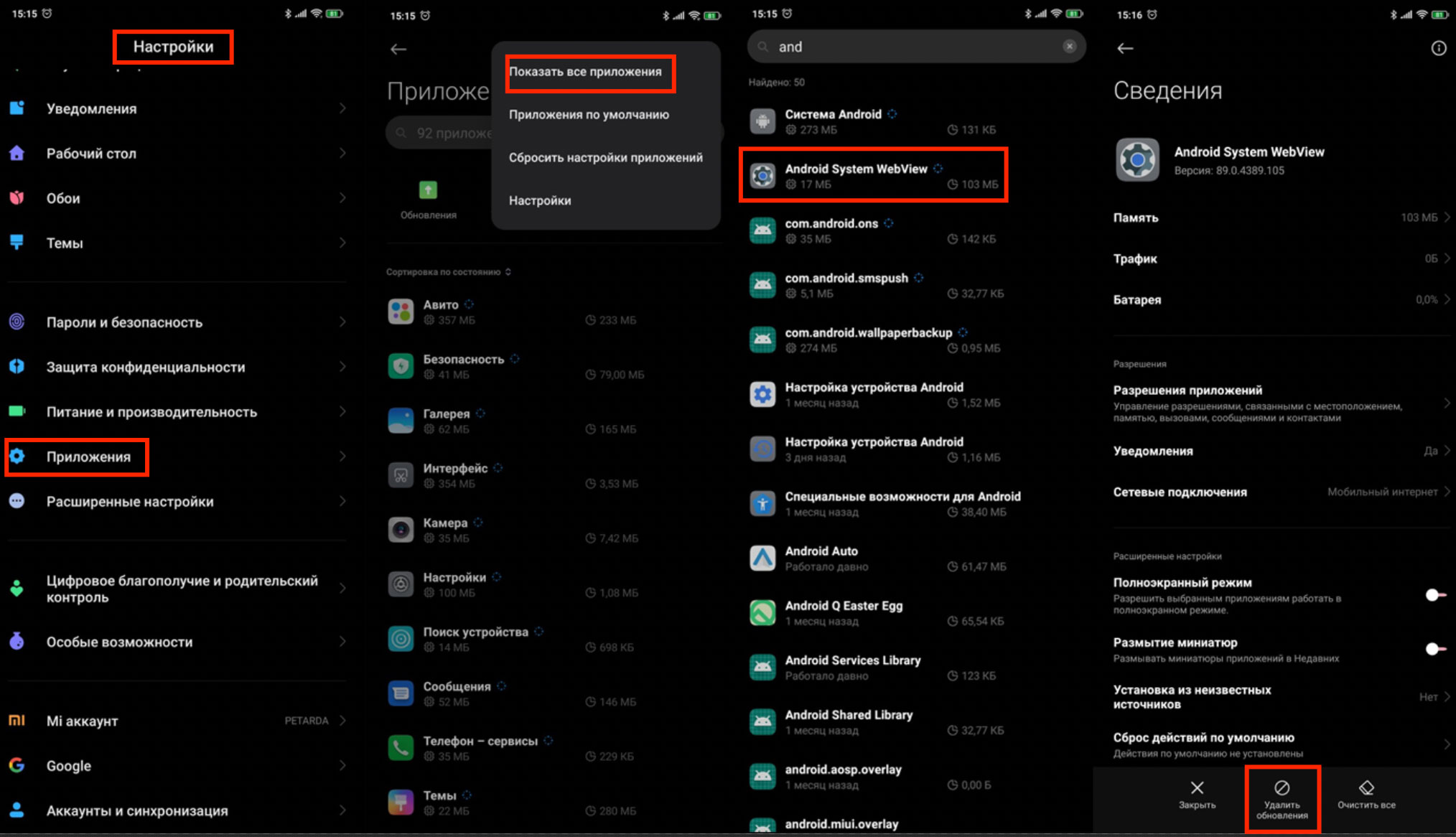Expand the Особые возможности chevron
This screenshot has height=837, width=1456.
[342, 642]
